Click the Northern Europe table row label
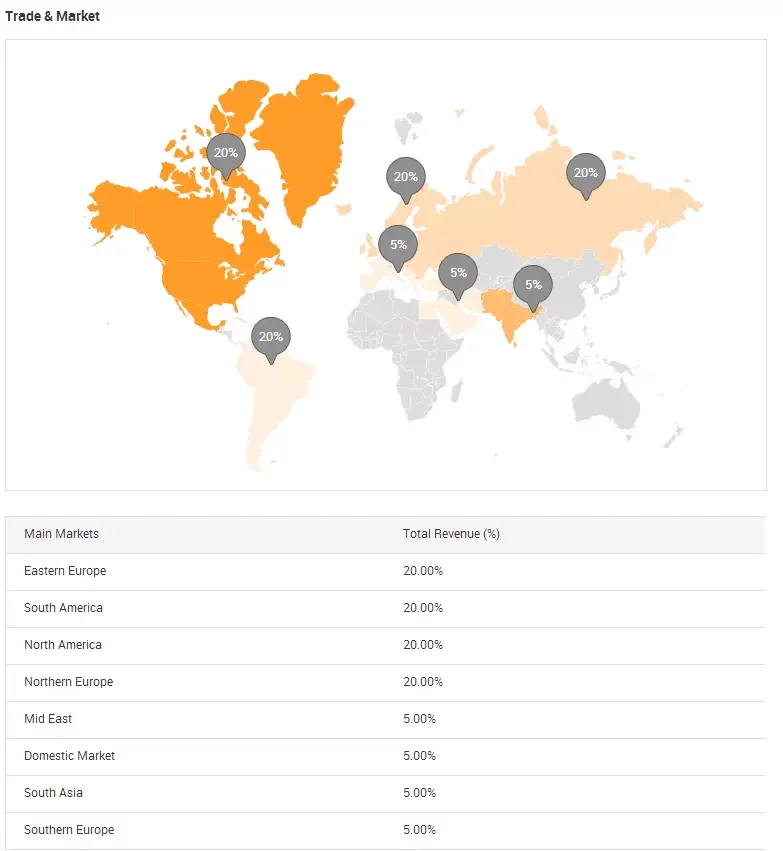This screenshot has width=783, height=851. coord(68,682)
